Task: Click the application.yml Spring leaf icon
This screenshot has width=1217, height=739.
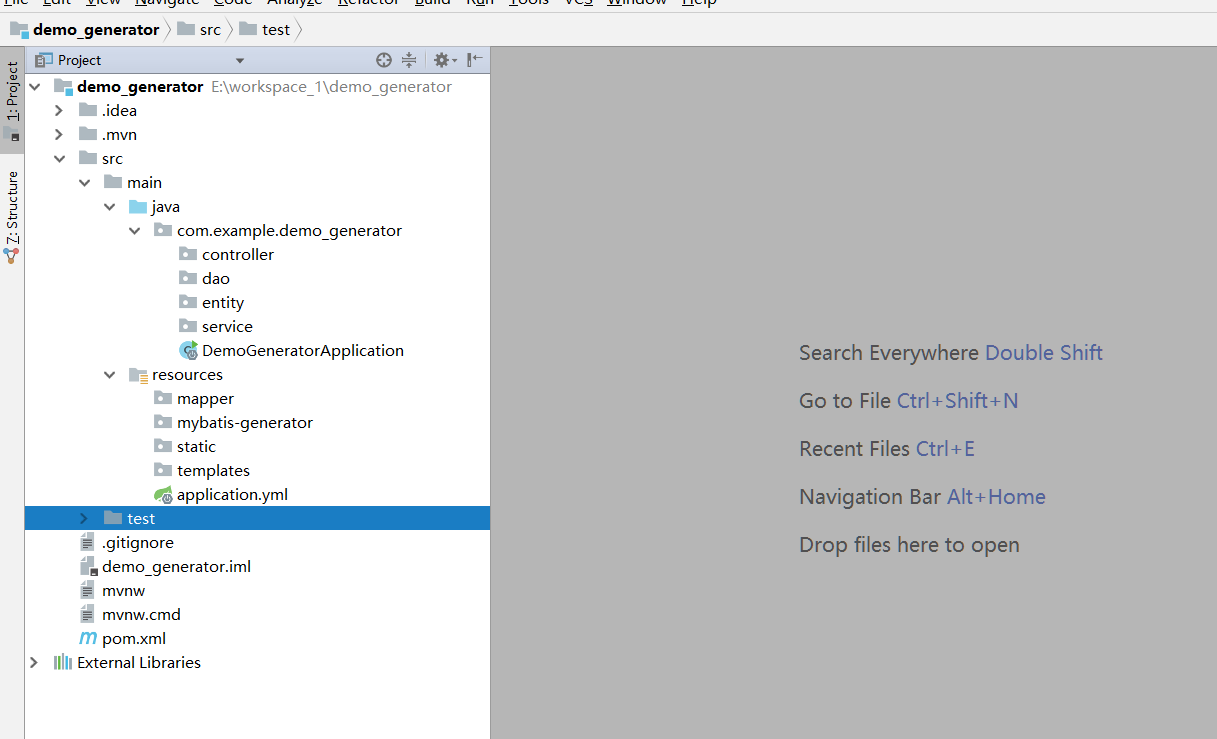Action: [x=163, y=494]
